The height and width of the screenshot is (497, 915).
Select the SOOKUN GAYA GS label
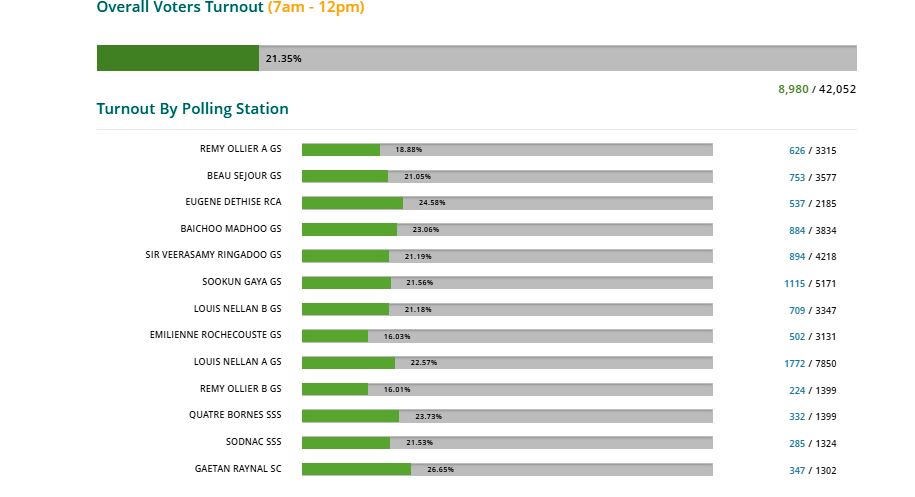241,282
